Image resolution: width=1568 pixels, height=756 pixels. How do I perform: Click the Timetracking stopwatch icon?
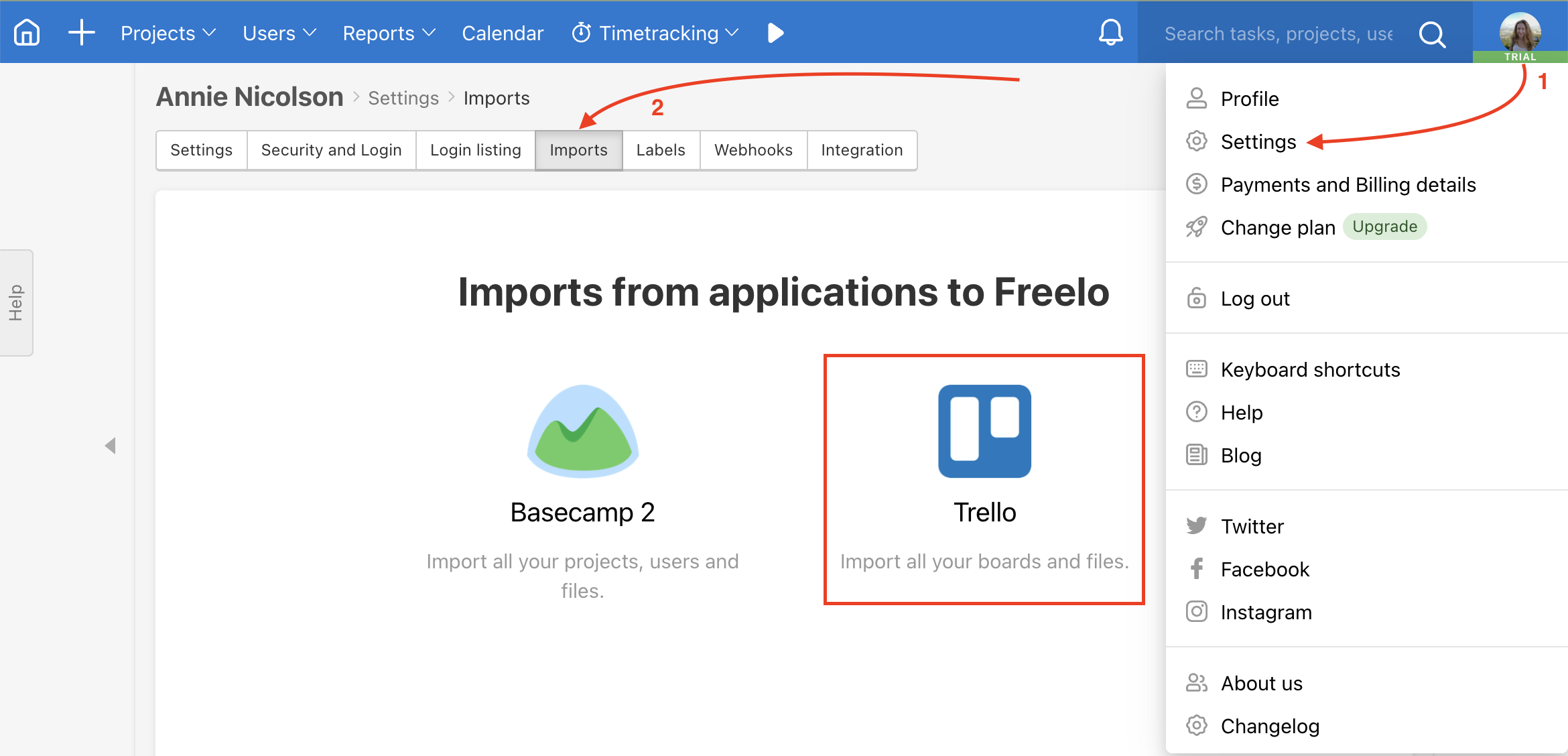581,32
